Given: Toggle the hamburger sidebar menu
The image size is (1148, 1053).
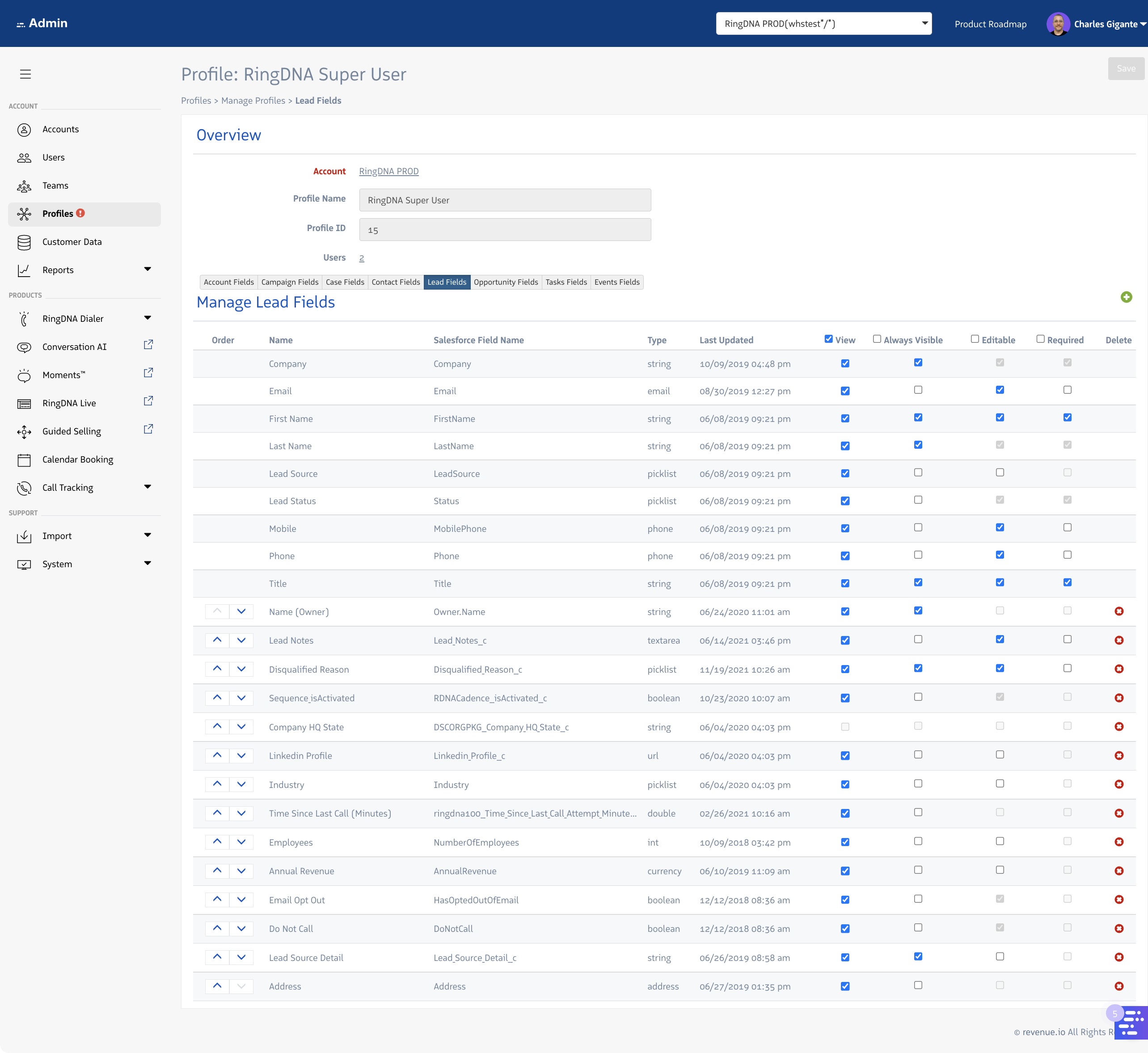Looking at the screenshot, I should pos(25,74).
